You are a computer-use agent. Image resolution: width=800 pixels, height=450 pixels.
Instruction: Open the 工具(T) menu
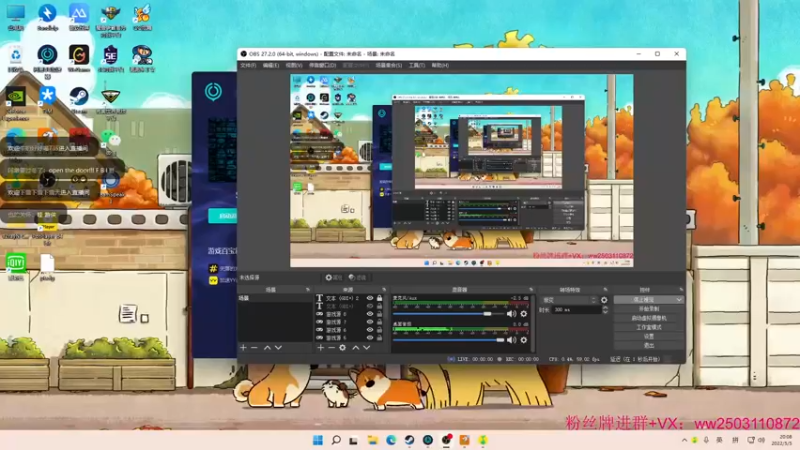(417, 65)
